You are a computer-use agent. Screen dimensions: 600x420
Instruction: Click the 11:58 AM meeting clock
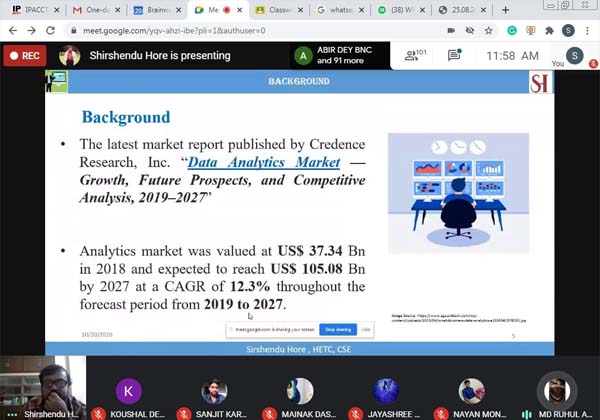tap(512, 56)
